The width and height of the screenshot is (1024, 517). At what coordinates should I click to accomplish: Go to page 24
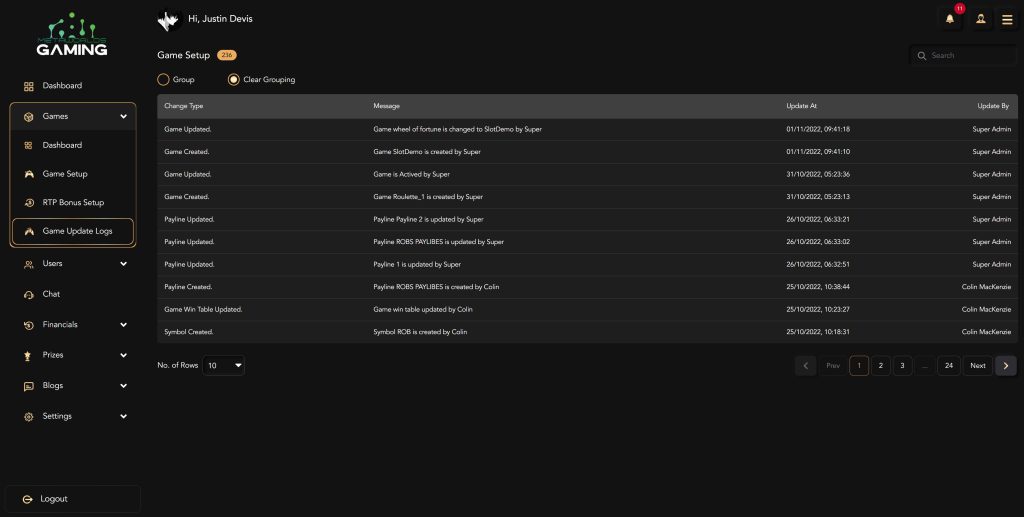pyautogui.click(x=949, y=366)
